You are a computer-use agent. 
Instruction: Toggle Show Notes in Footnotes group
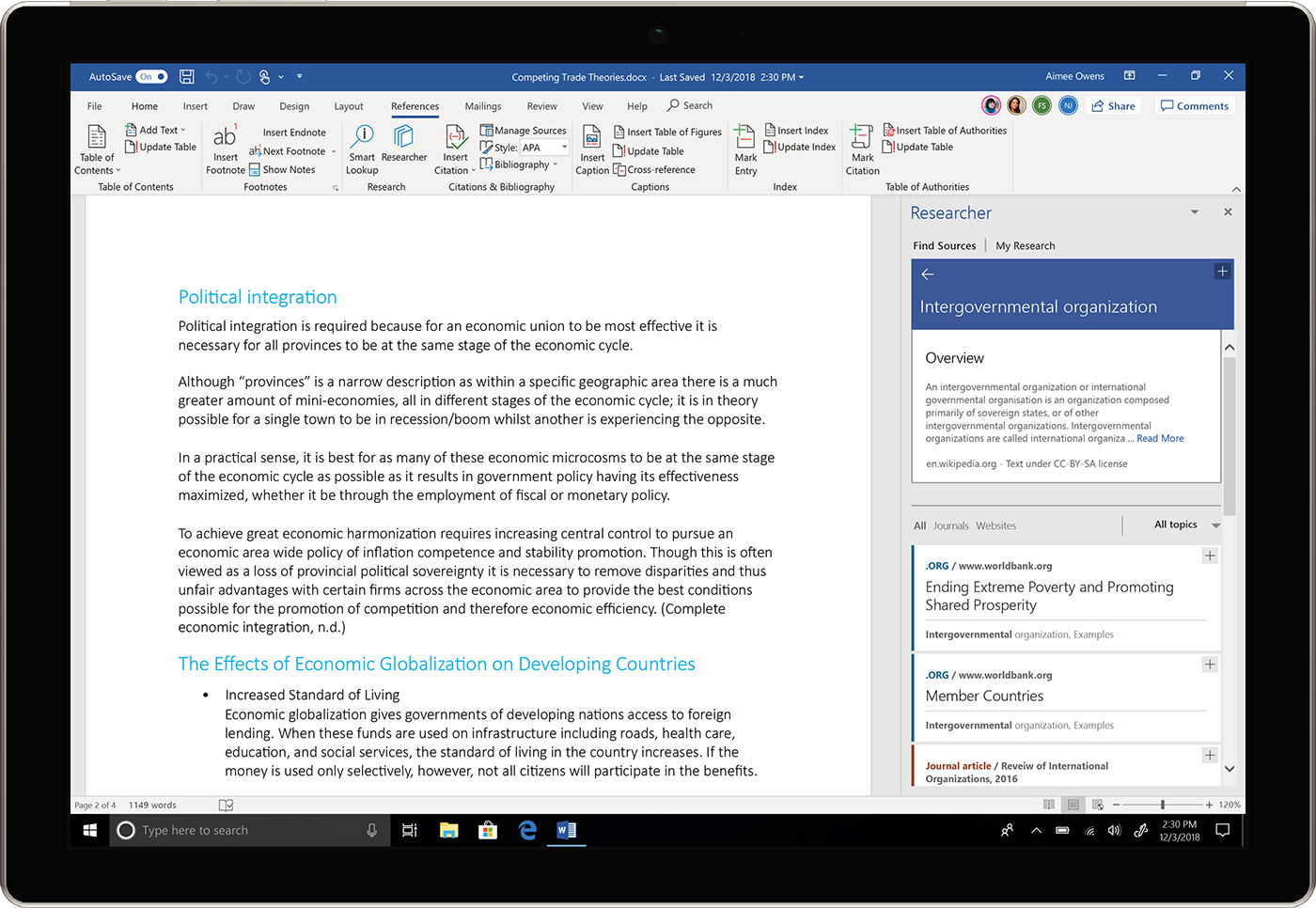284,169
